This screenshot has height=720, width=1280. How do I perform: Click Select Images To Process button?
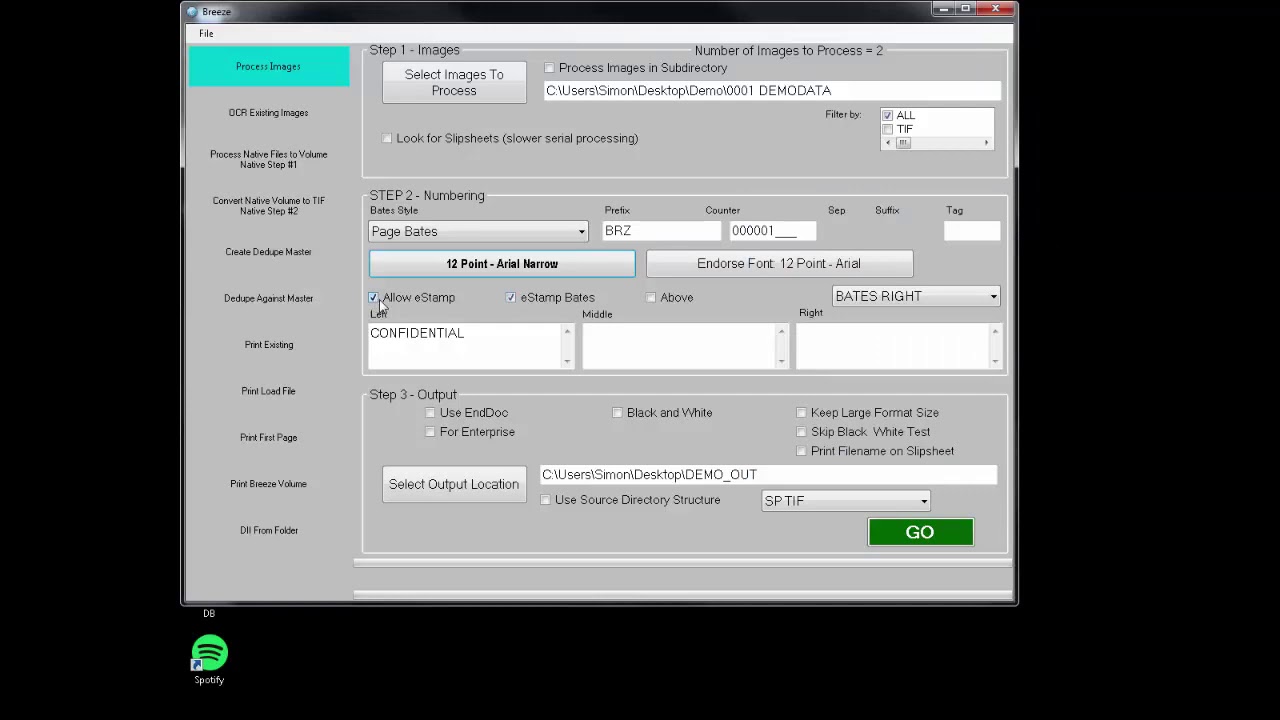[454, 82]
